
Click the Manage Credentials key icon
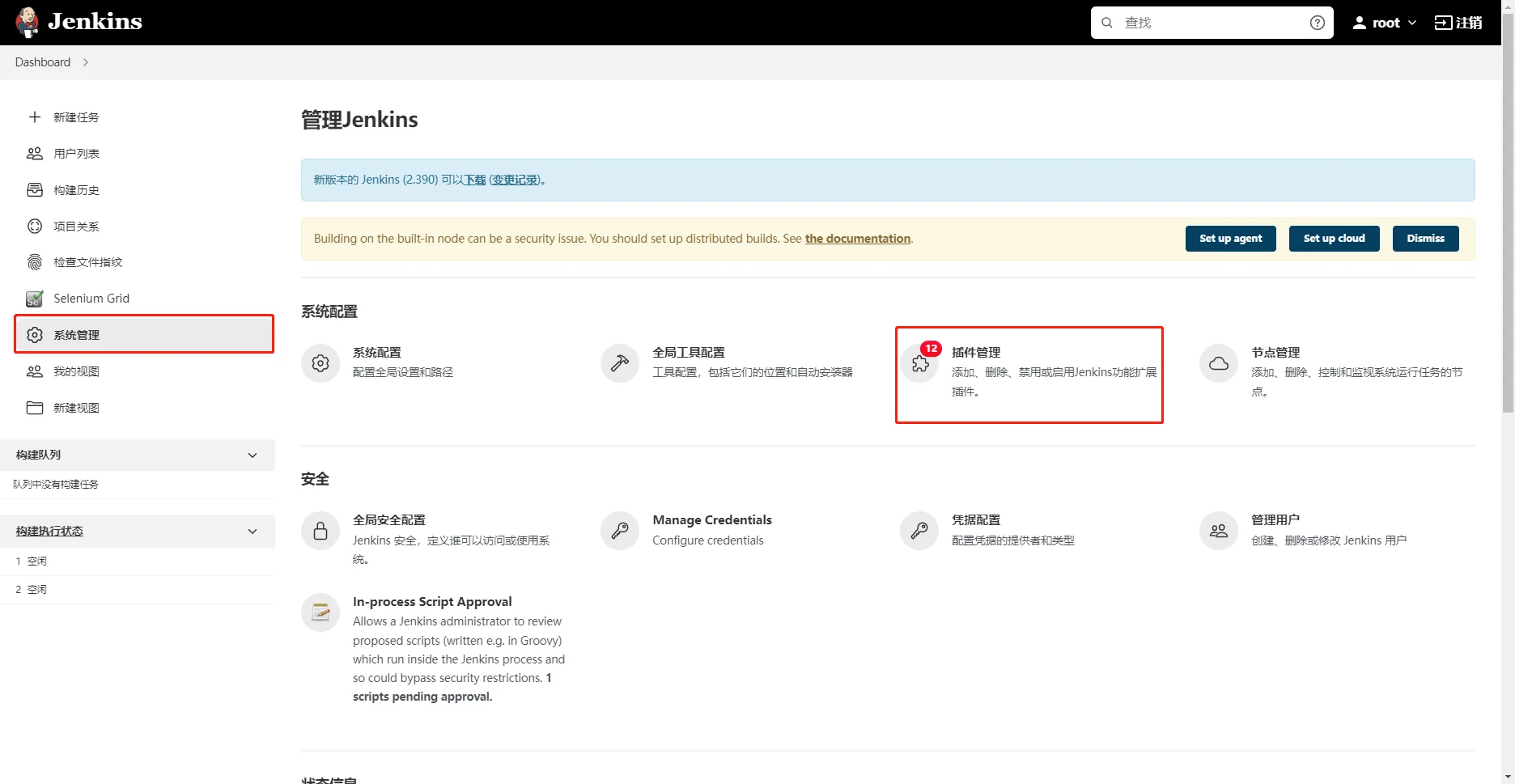pos(620,531)
